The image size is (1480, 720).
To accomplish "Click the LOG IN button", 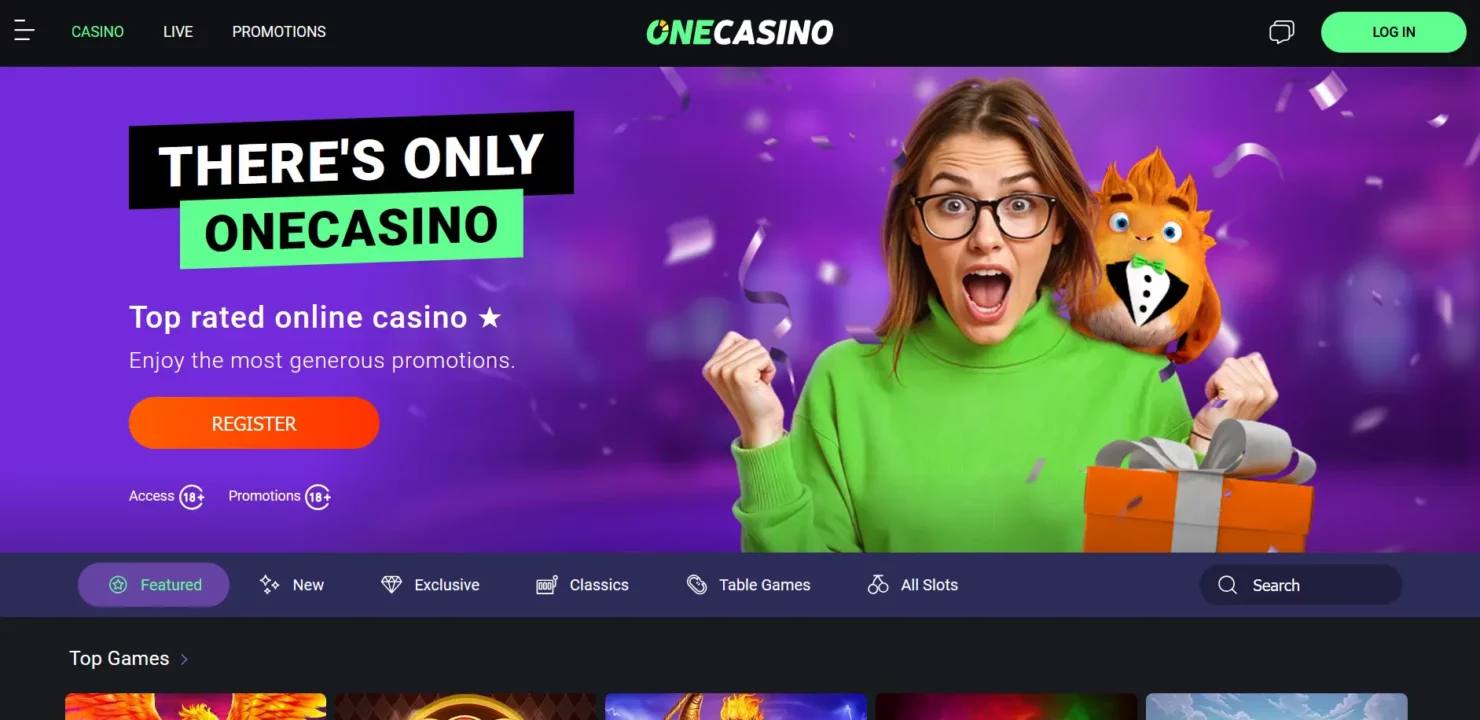I will tap(1393, 32).
